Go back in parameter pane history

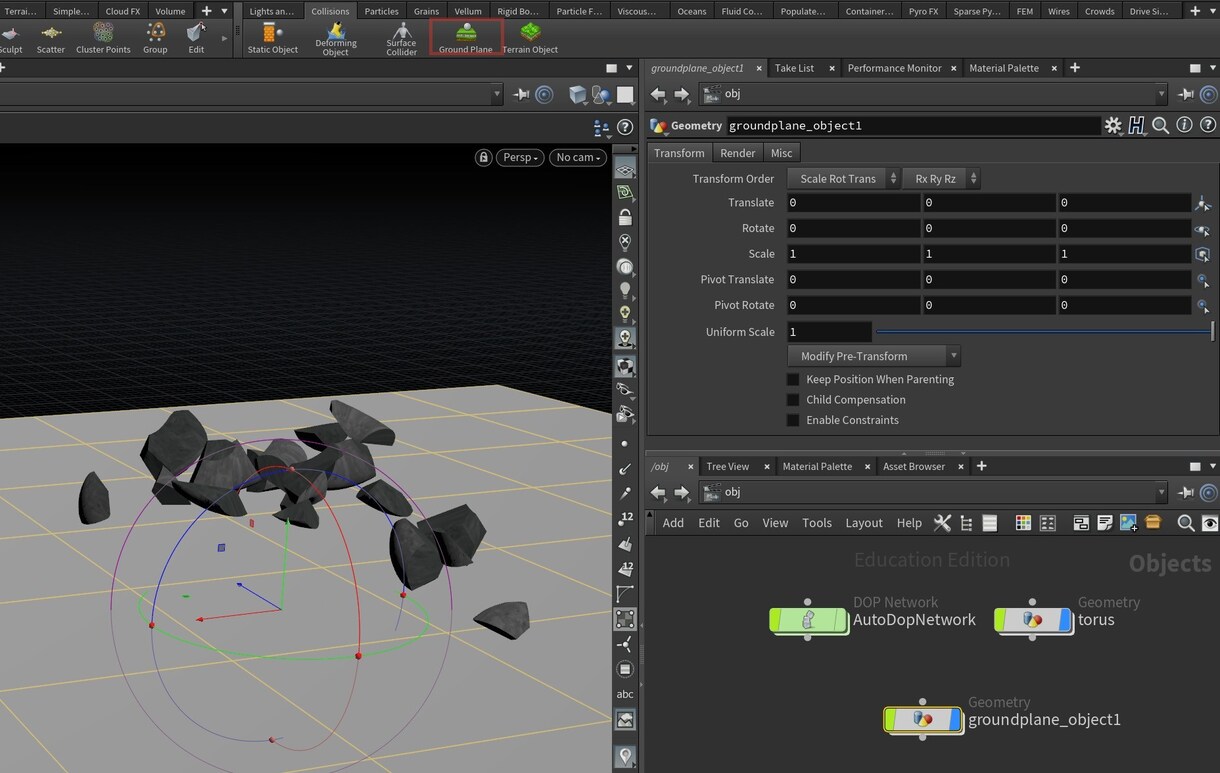click(658, 94)
